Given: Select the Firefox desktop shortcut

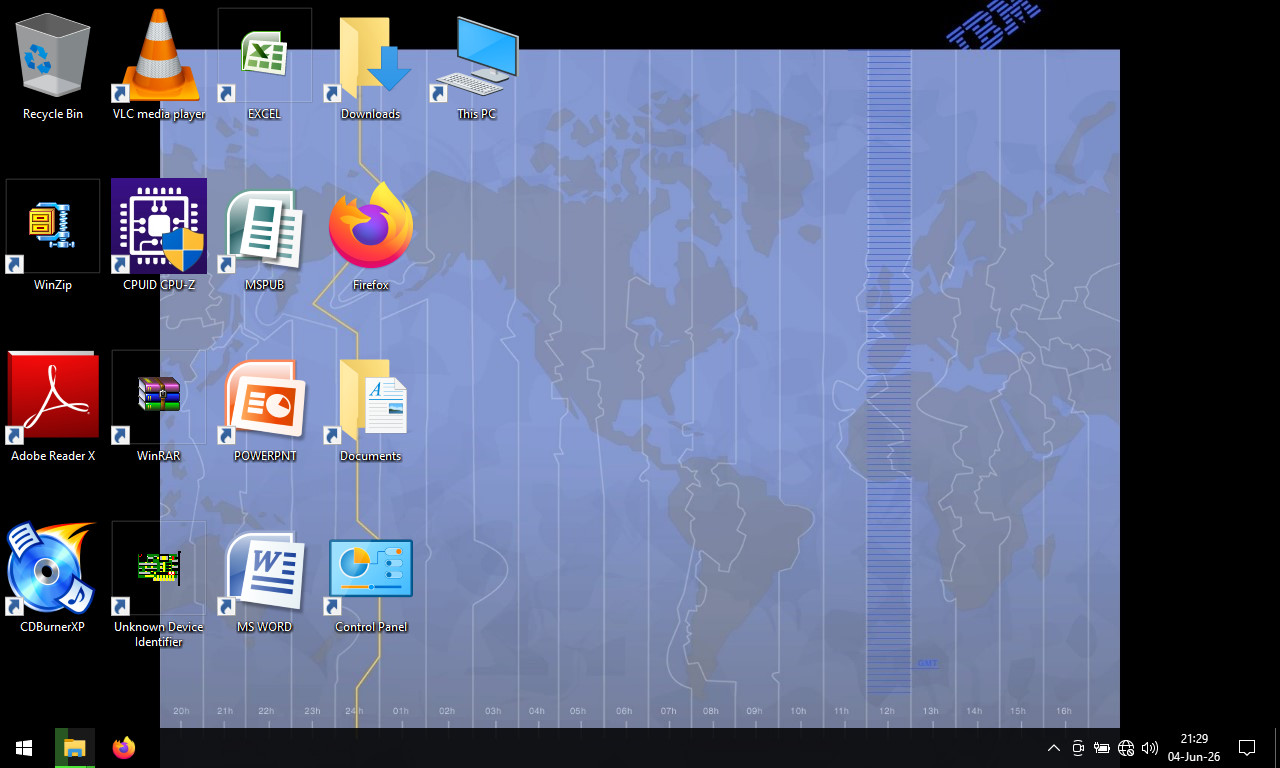Looking at the screenshot, I should (370, 236).
